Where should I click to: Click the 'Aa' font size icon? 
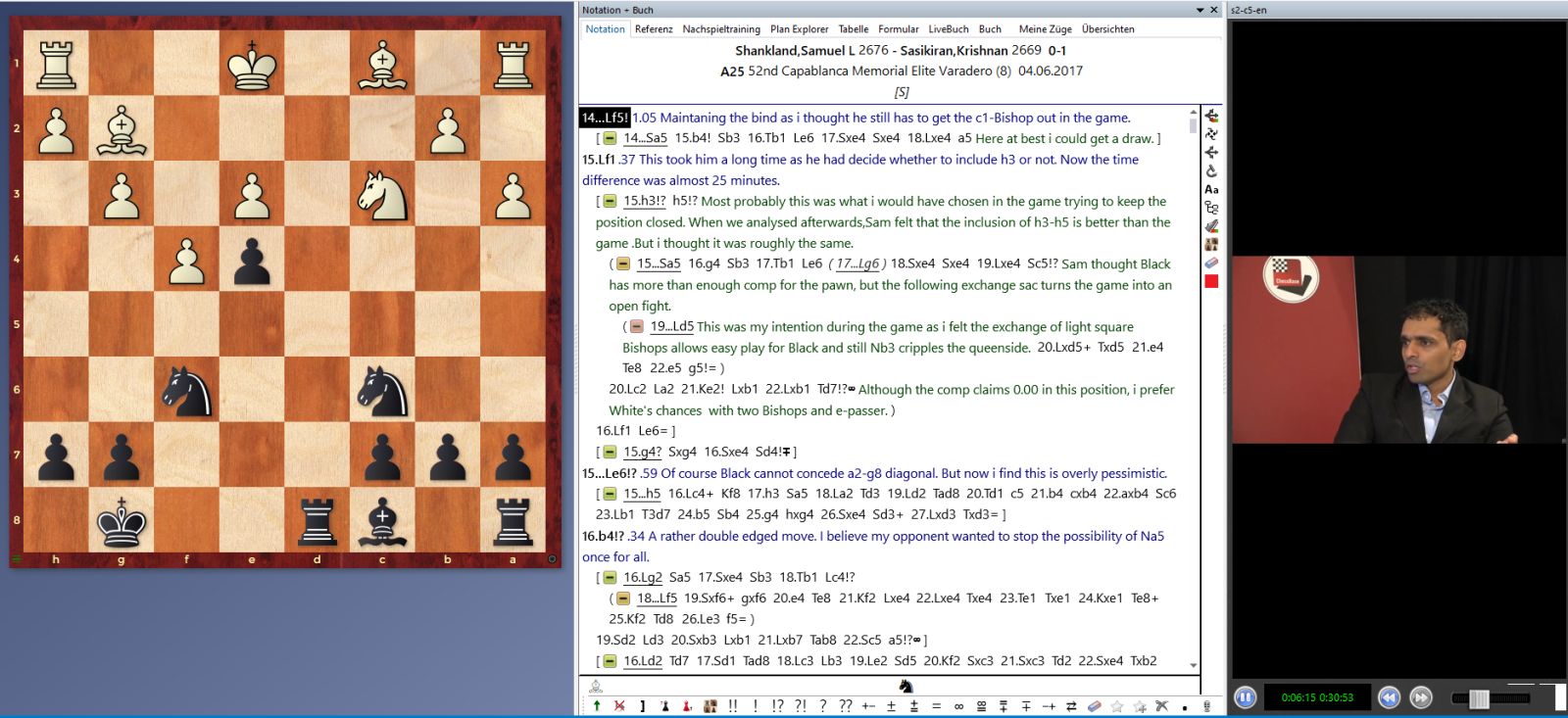tap(1211, 189)
